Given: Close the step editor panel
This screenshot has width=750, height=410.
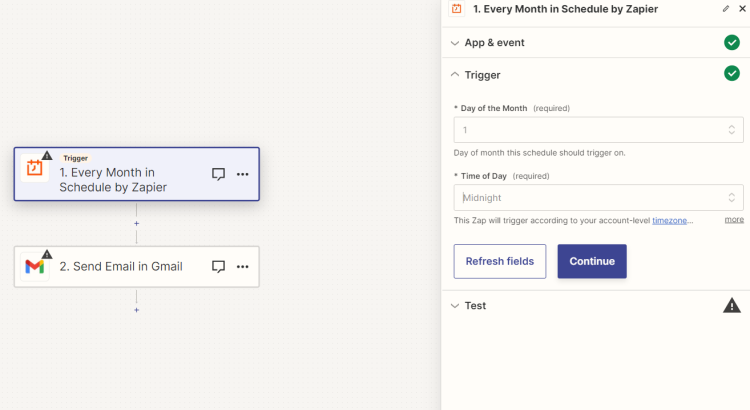Looking at the screenshot, I should pos(742,8).
